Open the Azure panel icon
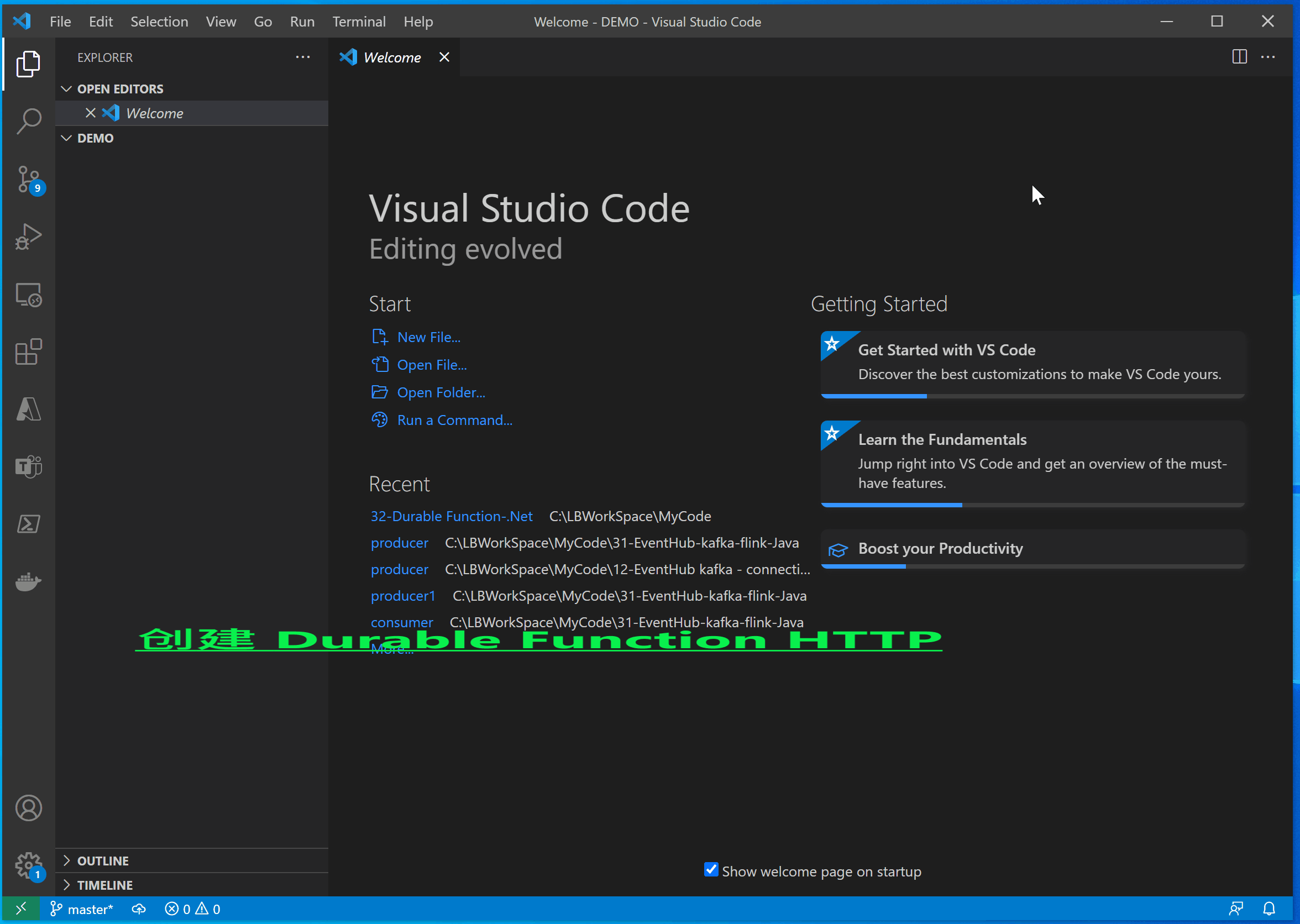The width and height of the screenshot is (1300, 924). (28, 408)
